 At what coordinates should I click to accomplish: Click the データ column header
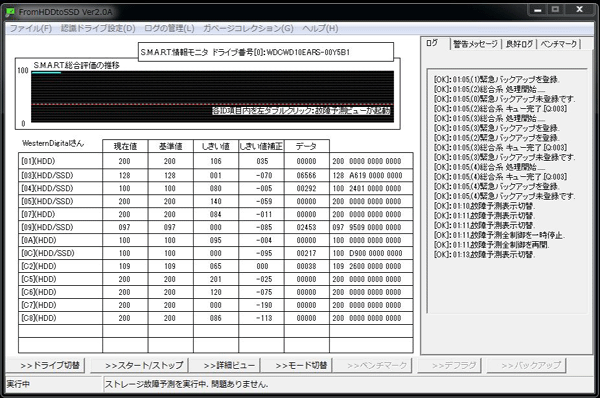point(307,146)
